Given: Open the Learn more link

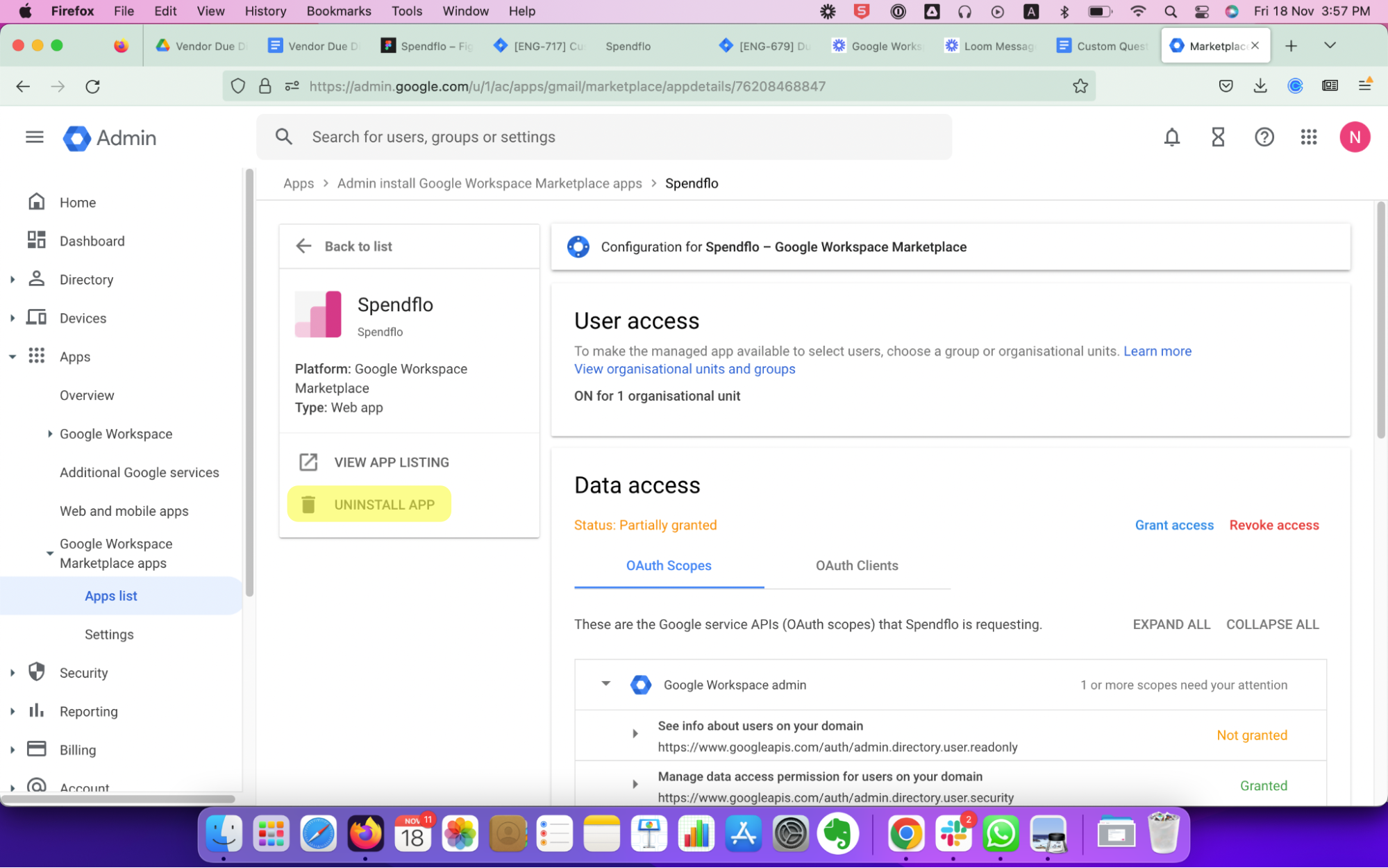Looking at the screenshot, I should pyautogui.click(x=1157, y=351).
